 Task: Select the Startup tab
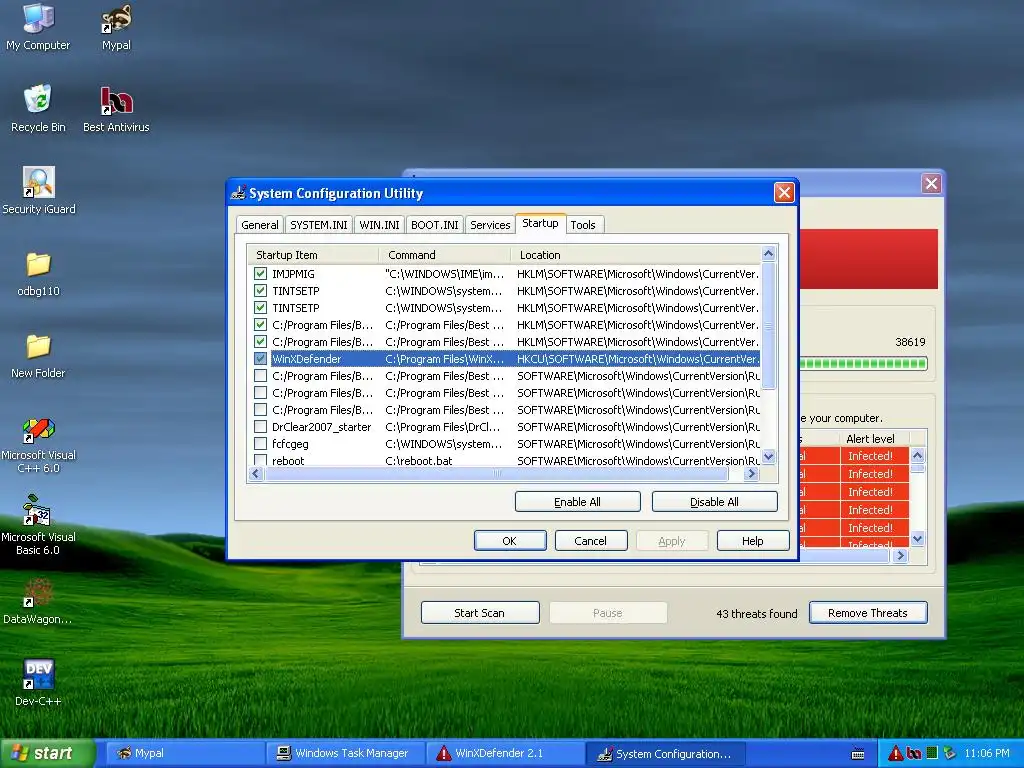pyautogui.click(x=540, y=223)
